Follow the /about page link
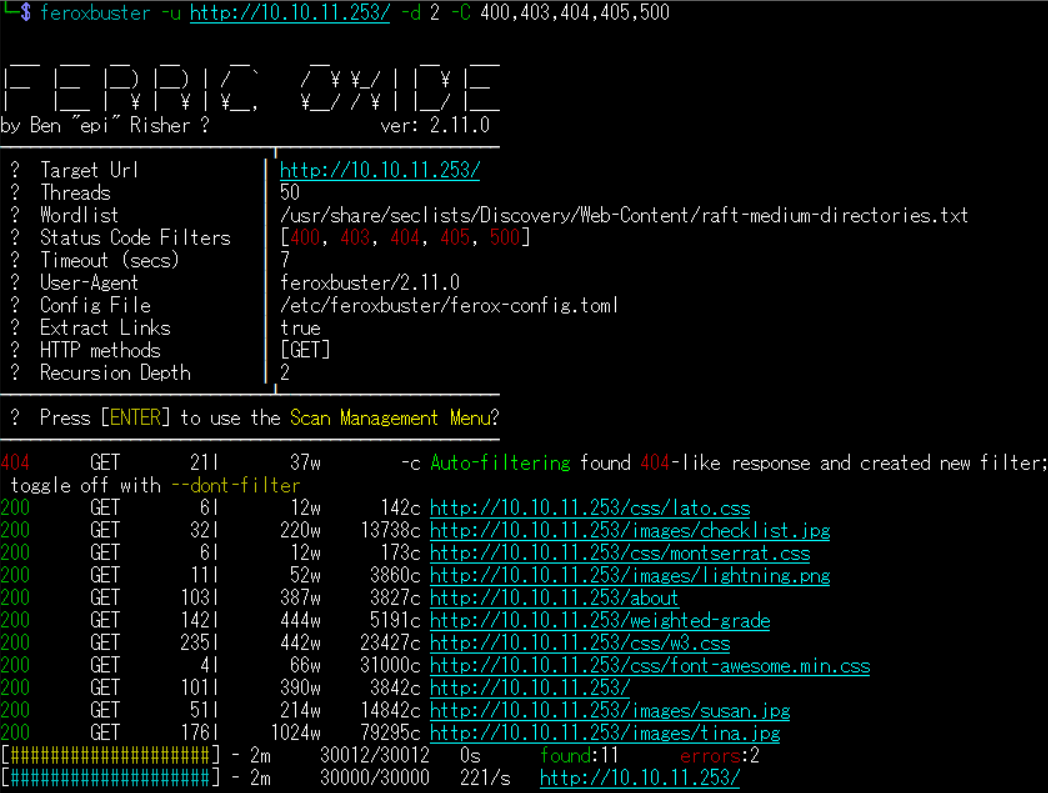 (554, 598)
